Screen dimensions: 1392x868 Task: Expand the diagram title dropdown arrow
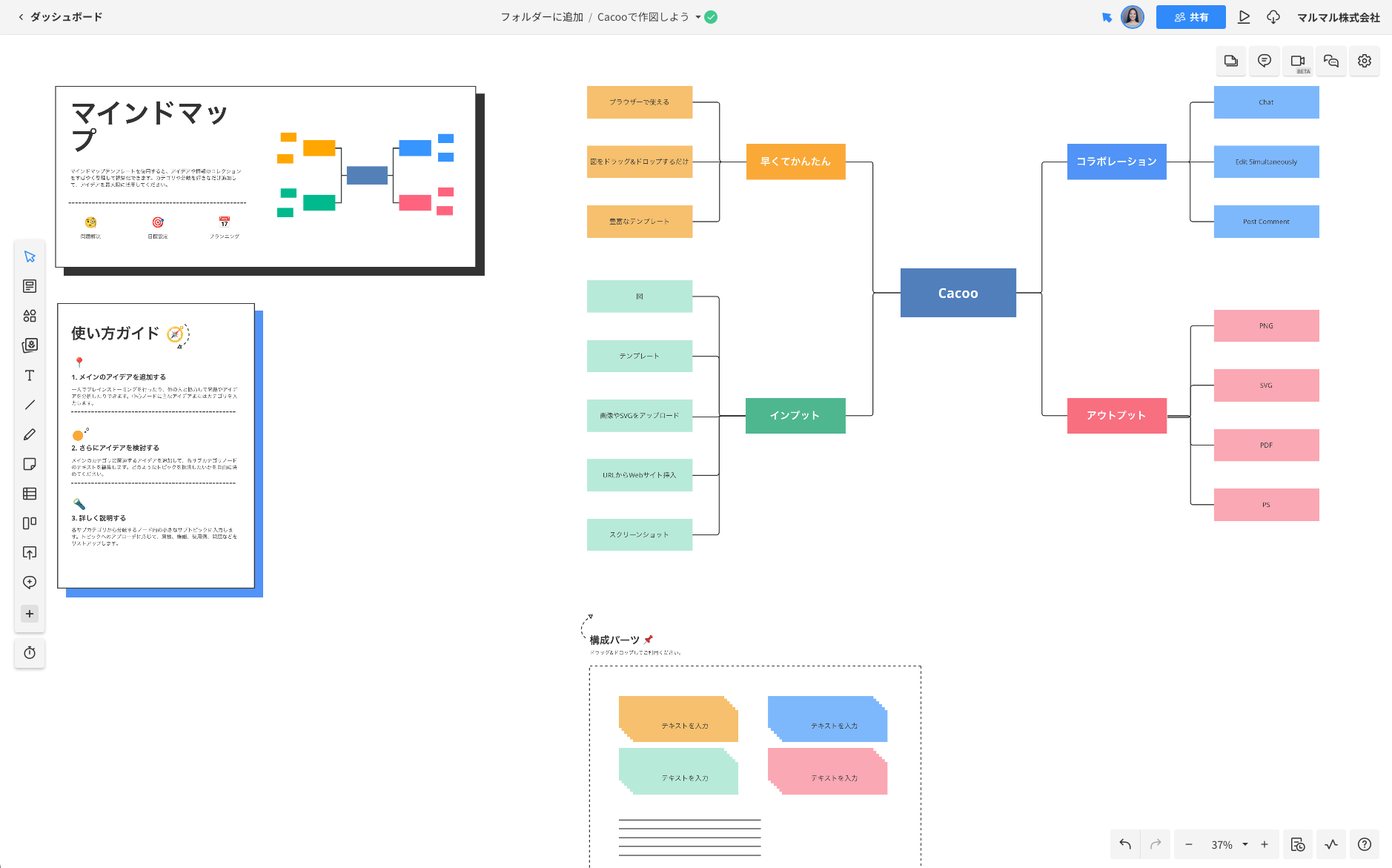698,17
